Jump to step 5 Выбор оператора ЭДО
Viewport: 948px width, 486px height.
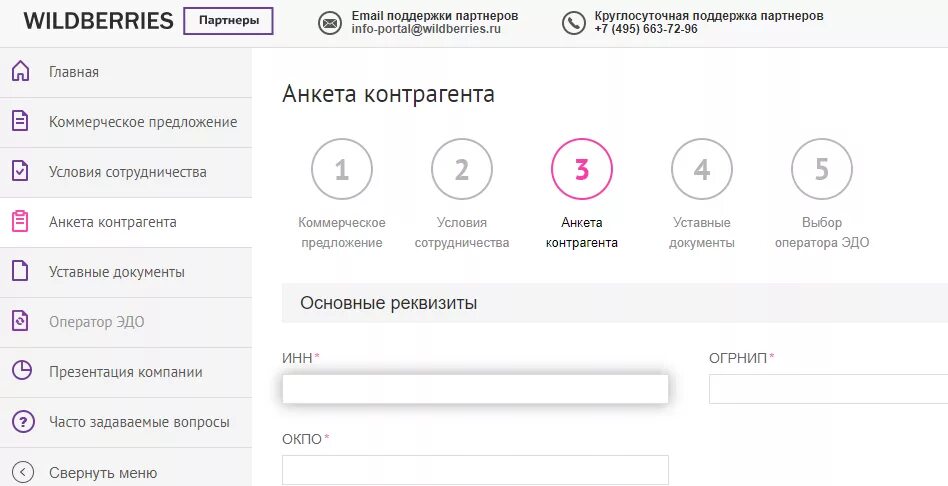pyautogui.click(x=822, y=169)
